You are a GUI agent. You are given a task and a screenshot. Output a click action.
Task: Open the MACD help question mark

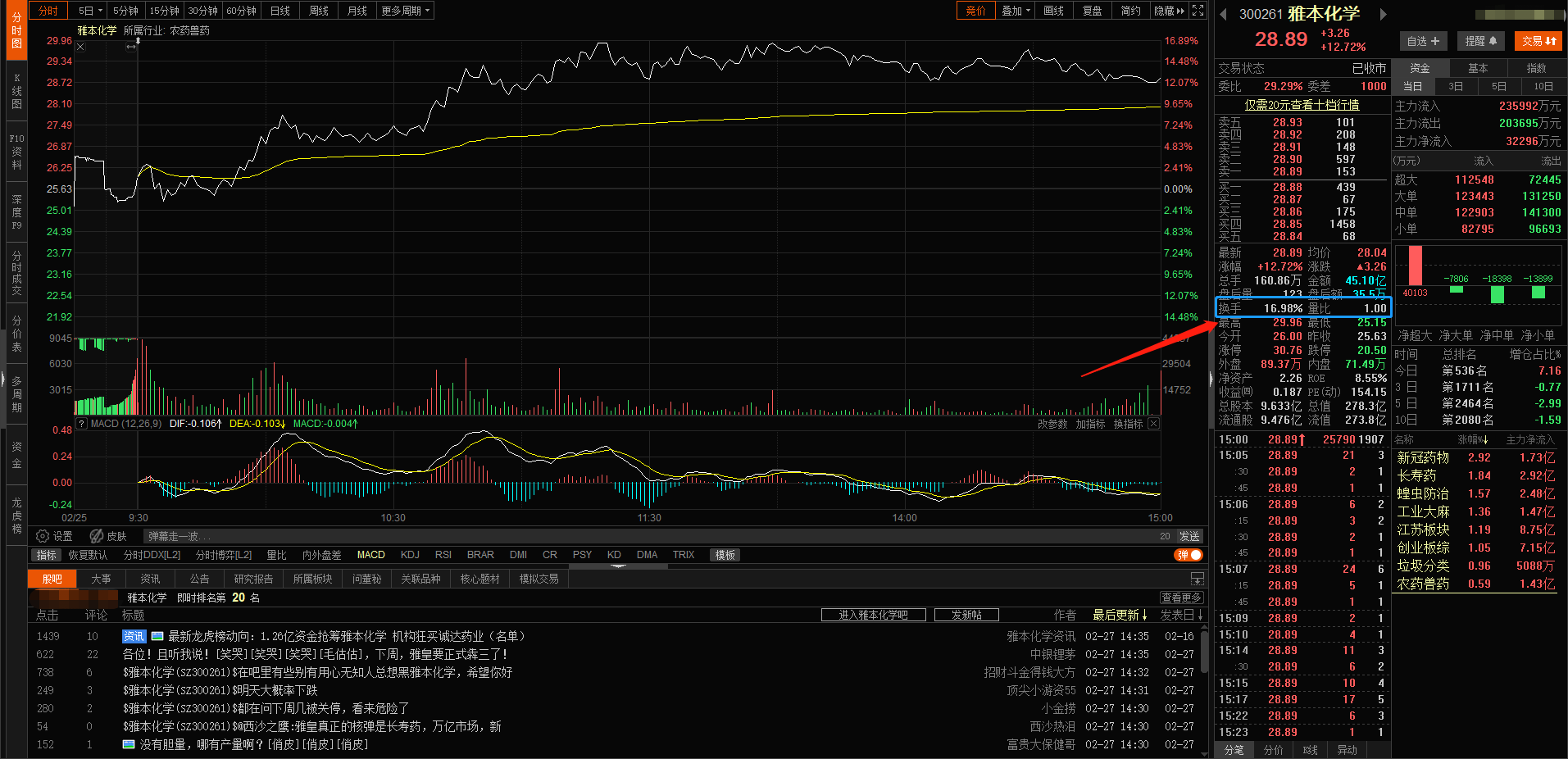pos(81,424)
